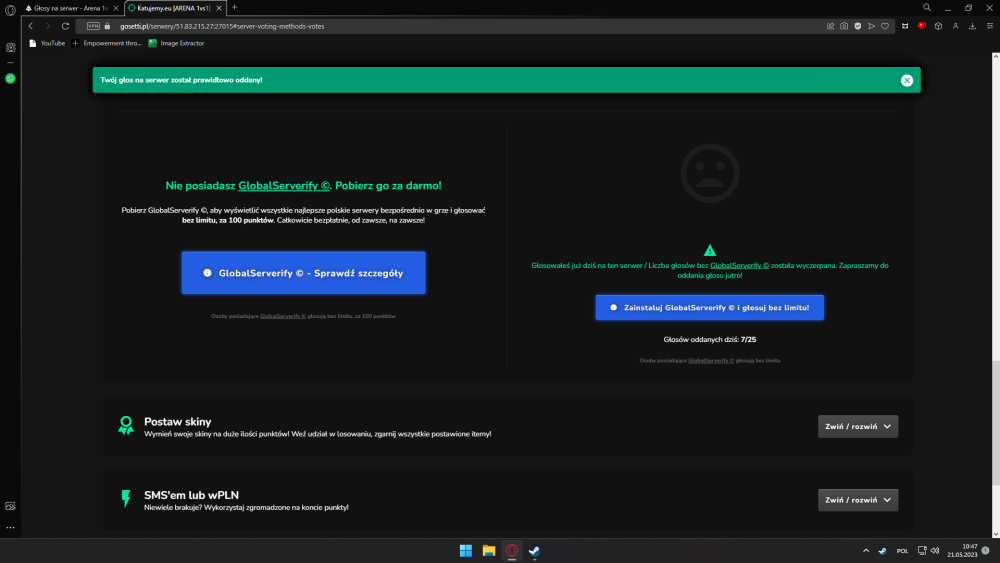This screenshot has height=563, width=1000.
Task: Go forward with the navigation arrow
Action: [47, 26]
